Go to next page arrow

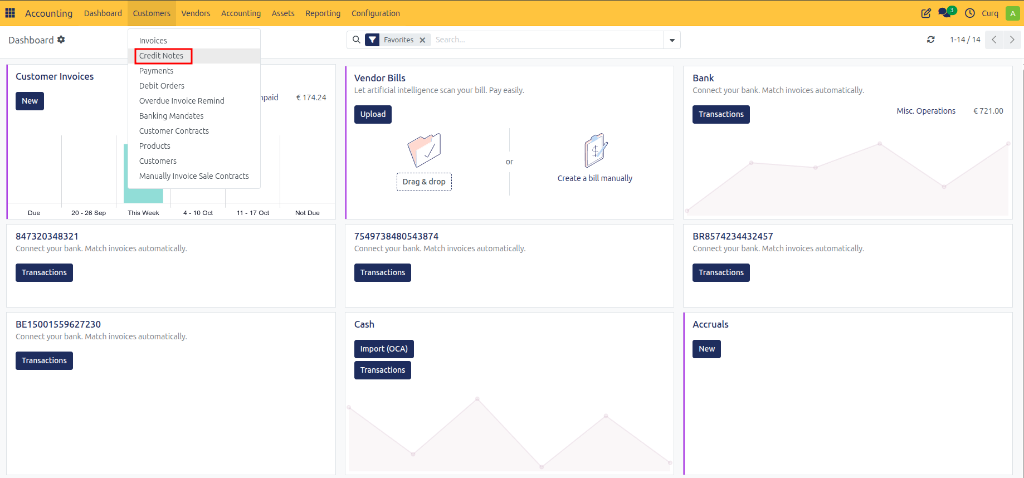point(1011,40)
